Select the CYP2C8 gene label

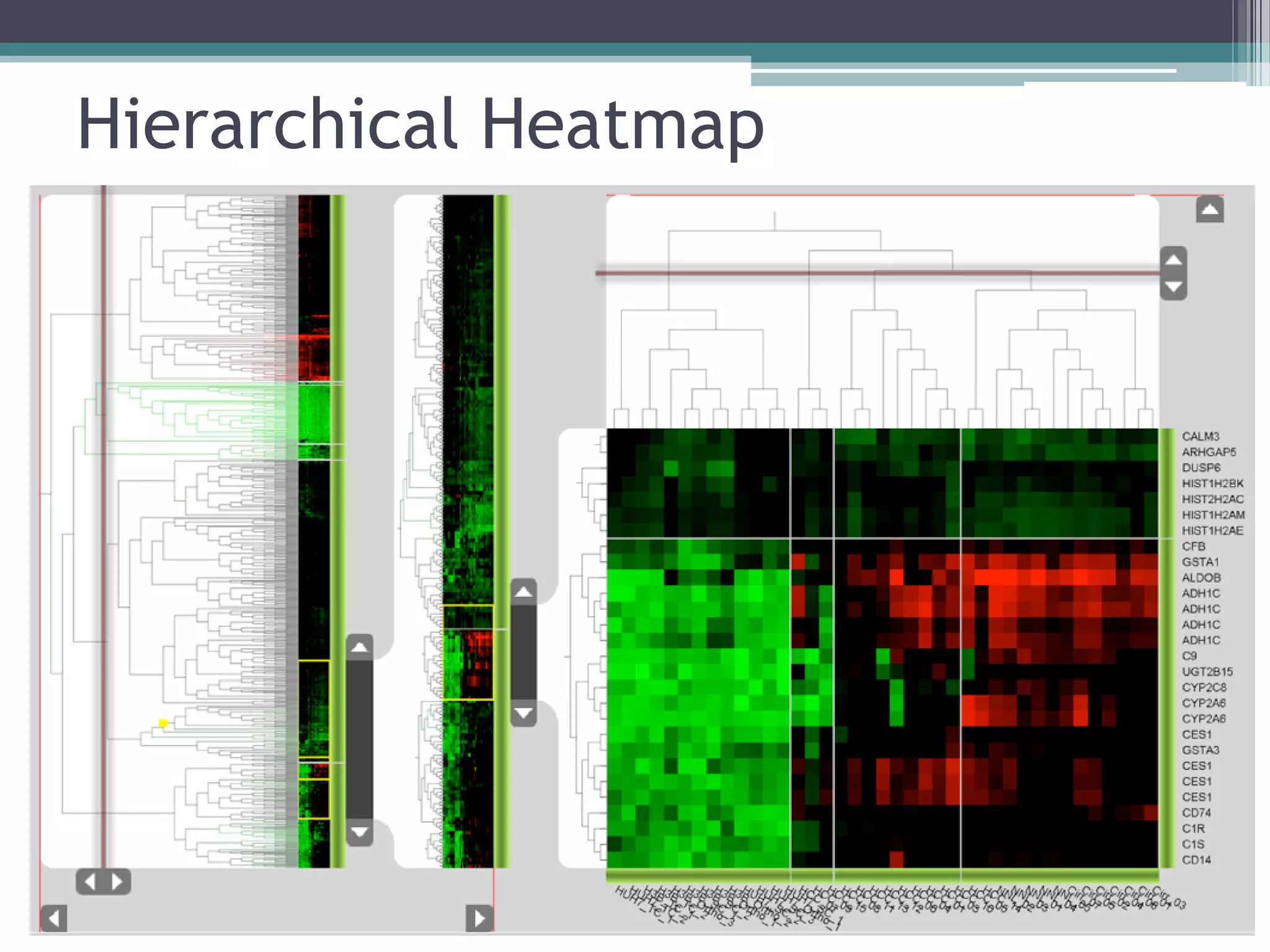[x=1204, y=687]
